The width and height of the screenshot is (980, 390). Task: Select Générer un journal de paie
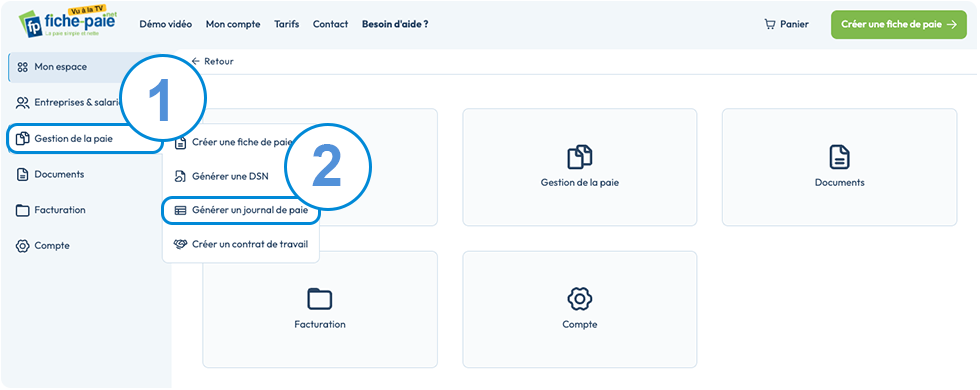(241, 211)
